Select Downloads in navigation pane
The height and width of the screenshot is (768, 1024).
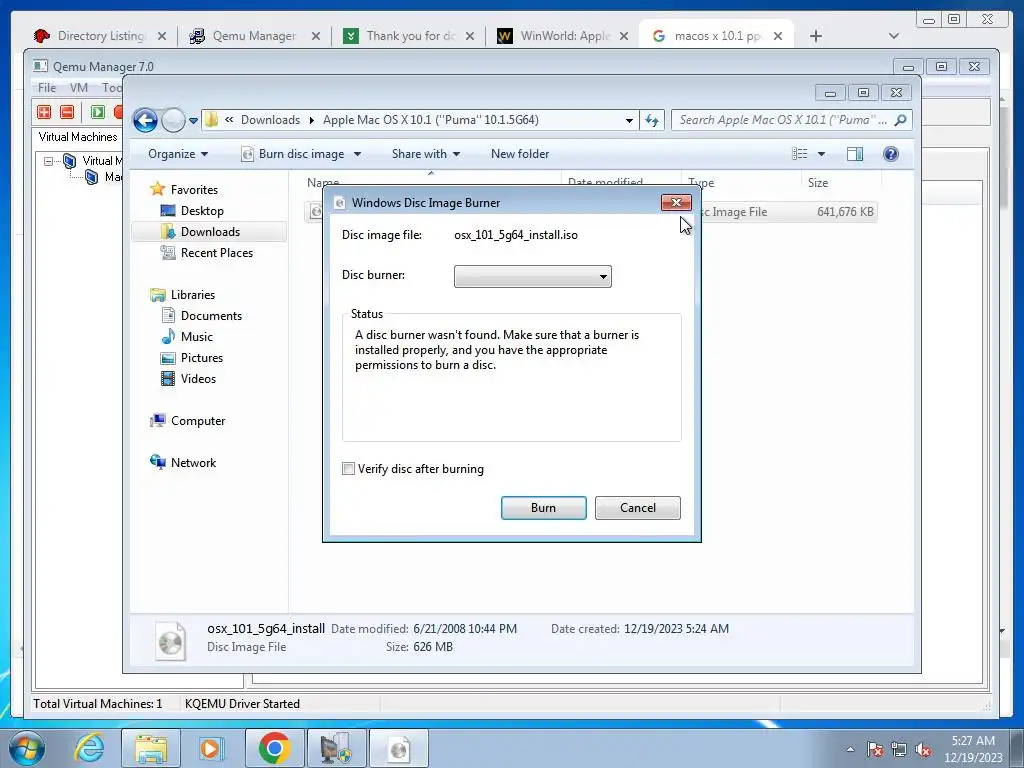tap(209, 232)
